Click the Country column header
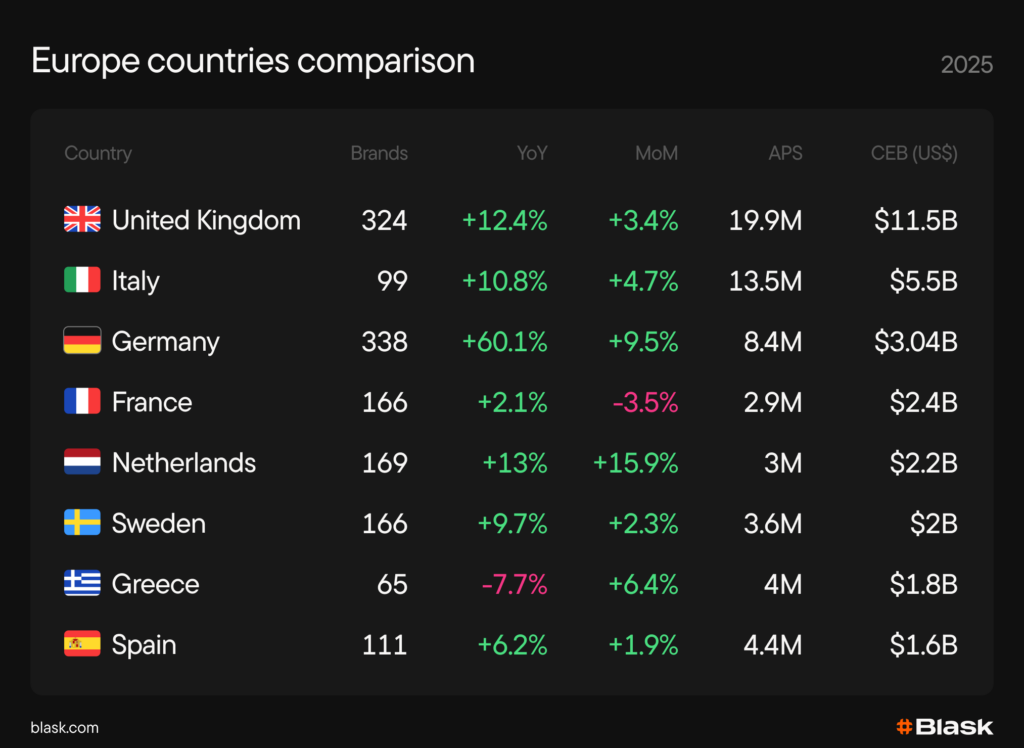Viewport: 1024px width, 748px height. 98,154
